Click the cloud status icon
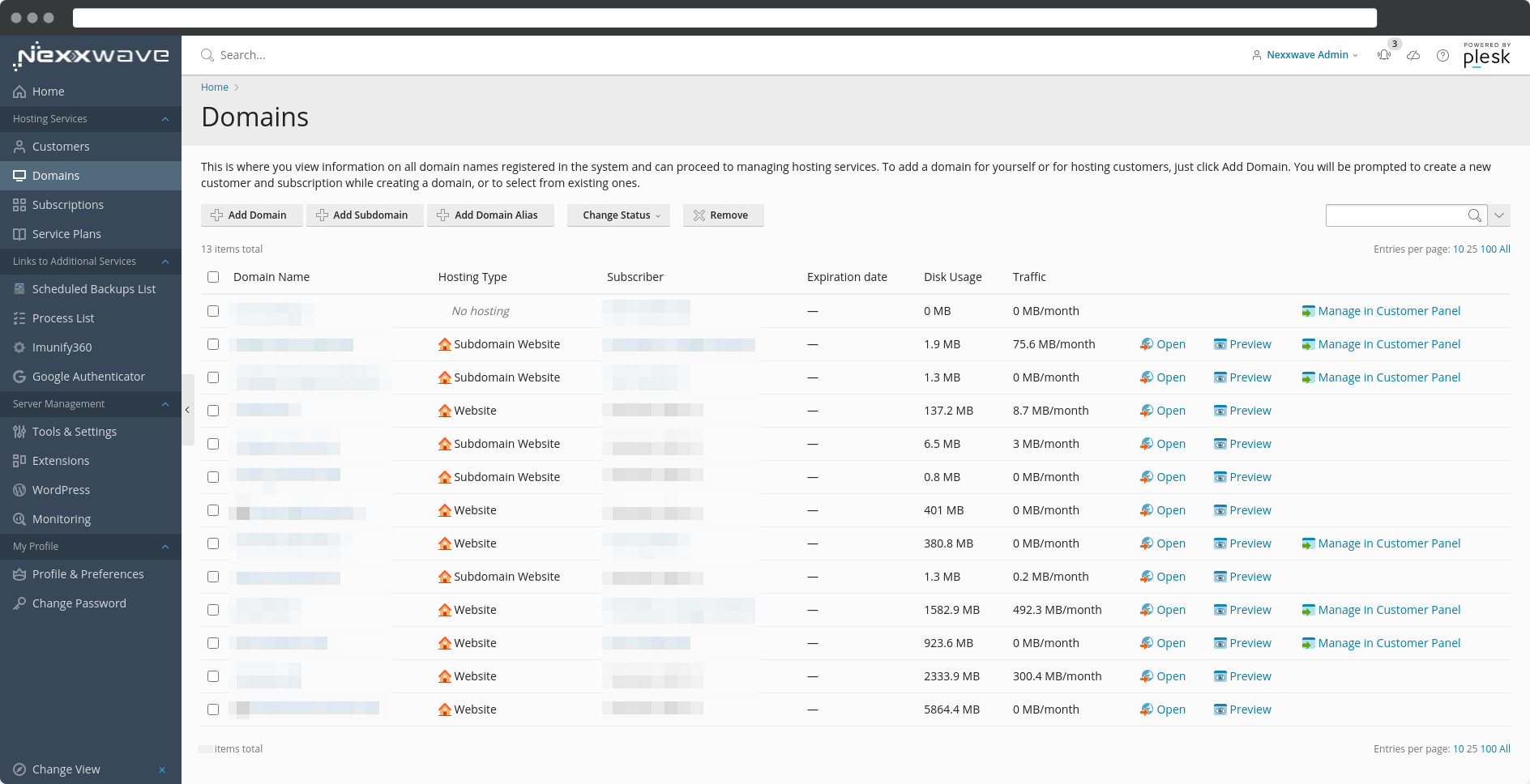Screen dimensions: 1530x784 pyautogui.click(x=1413, y=55)
